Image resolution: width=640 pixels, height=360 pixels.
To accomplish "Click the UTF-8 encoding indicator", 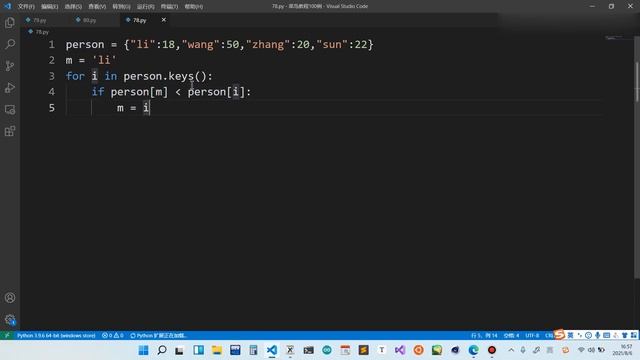I will 532,336.
